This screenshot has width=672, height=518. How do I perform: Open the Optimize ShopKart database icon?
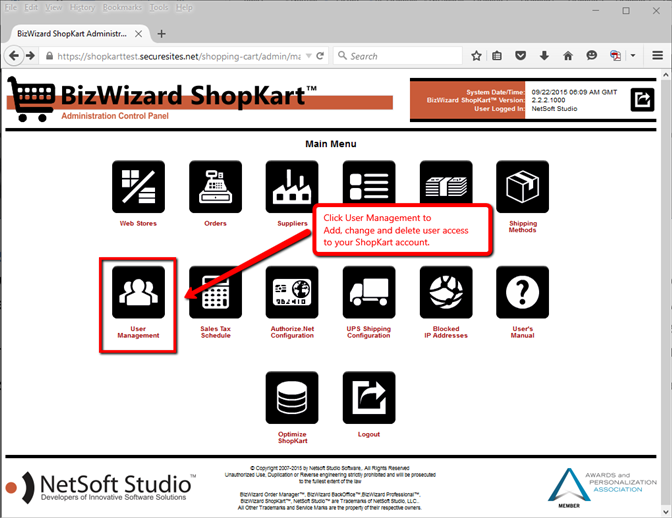point(292,398)
